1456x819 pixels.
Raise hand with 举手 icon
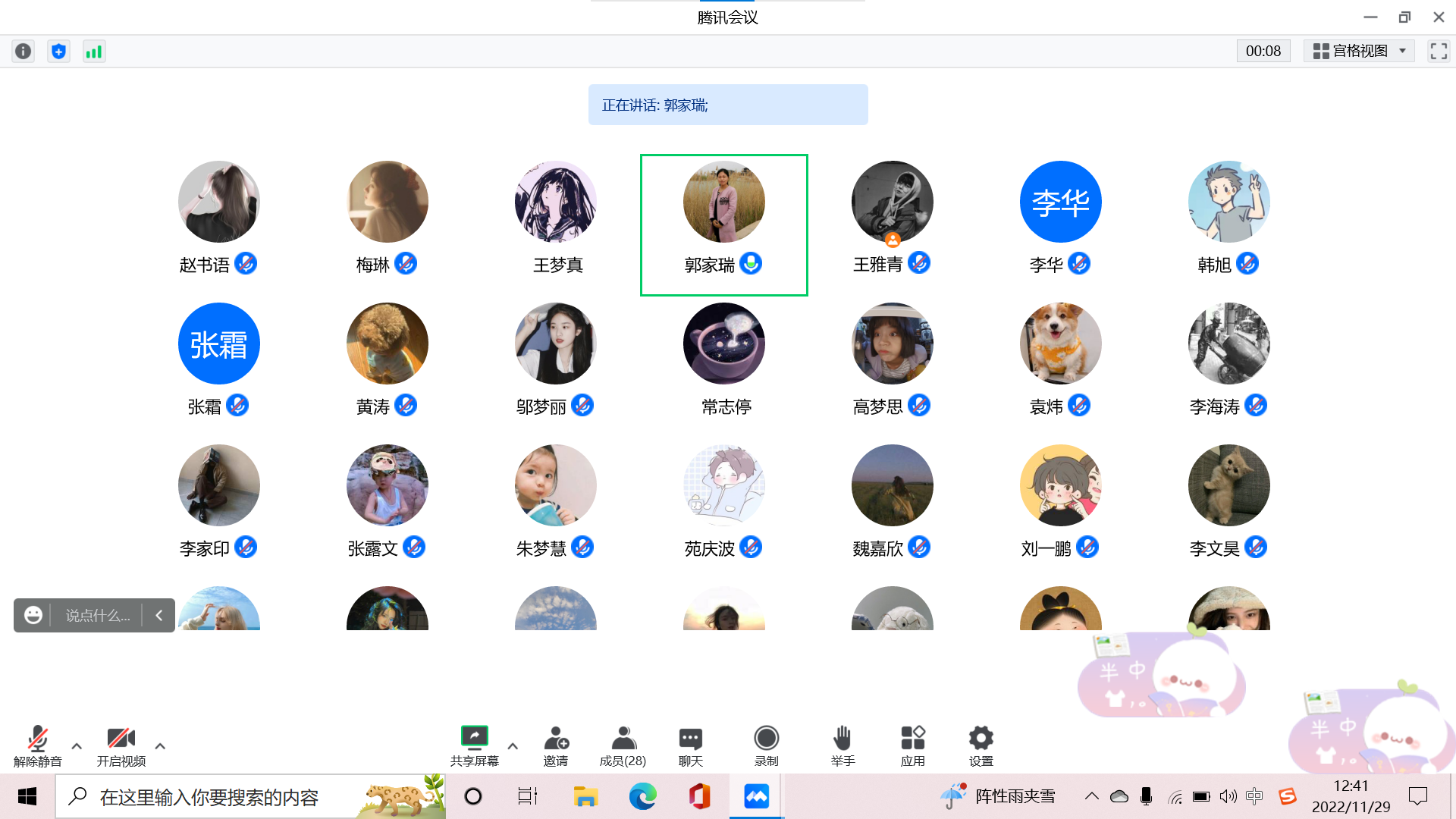click(842, 738)
